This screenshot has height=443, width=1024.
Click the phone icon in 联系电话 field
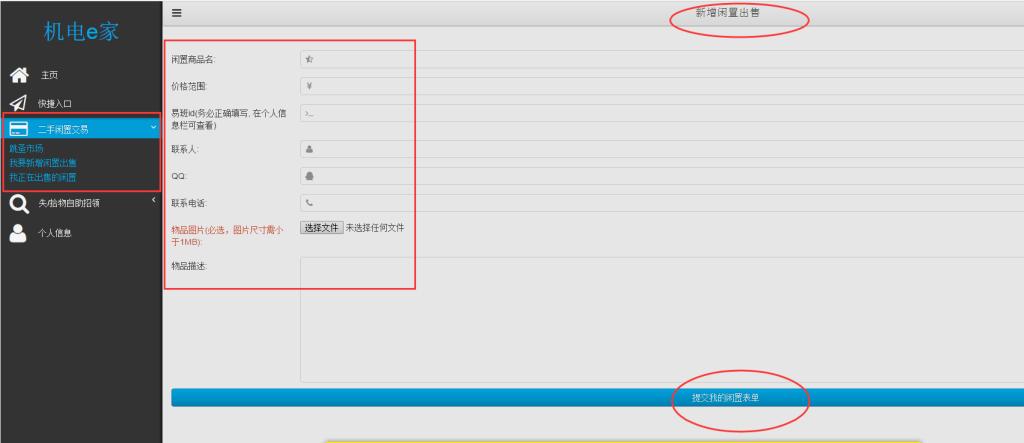309,203
